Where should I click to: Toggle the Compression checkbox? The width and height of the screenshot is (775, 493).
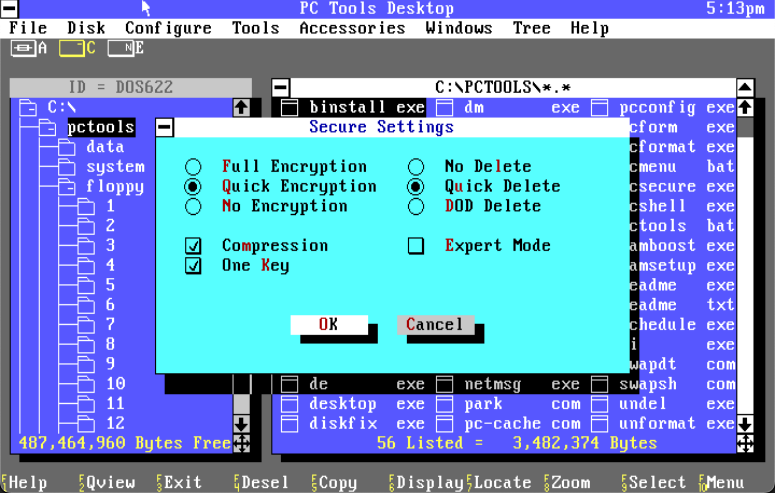[x=193, y=245]
